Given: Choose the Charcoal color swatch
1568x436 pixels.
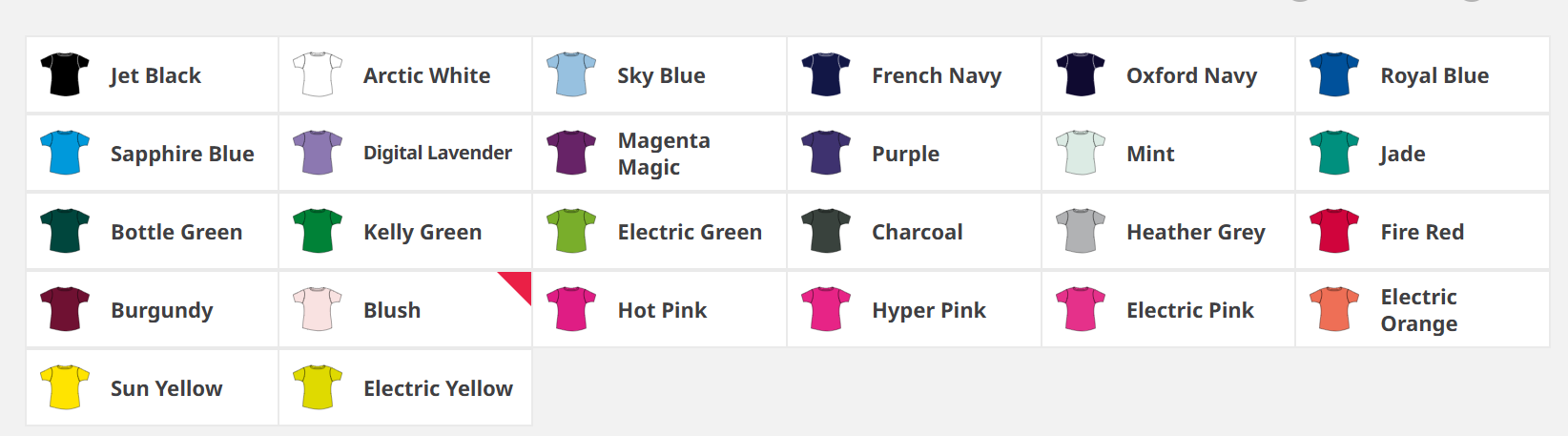Looking at the screenshot, I should 826,231.
